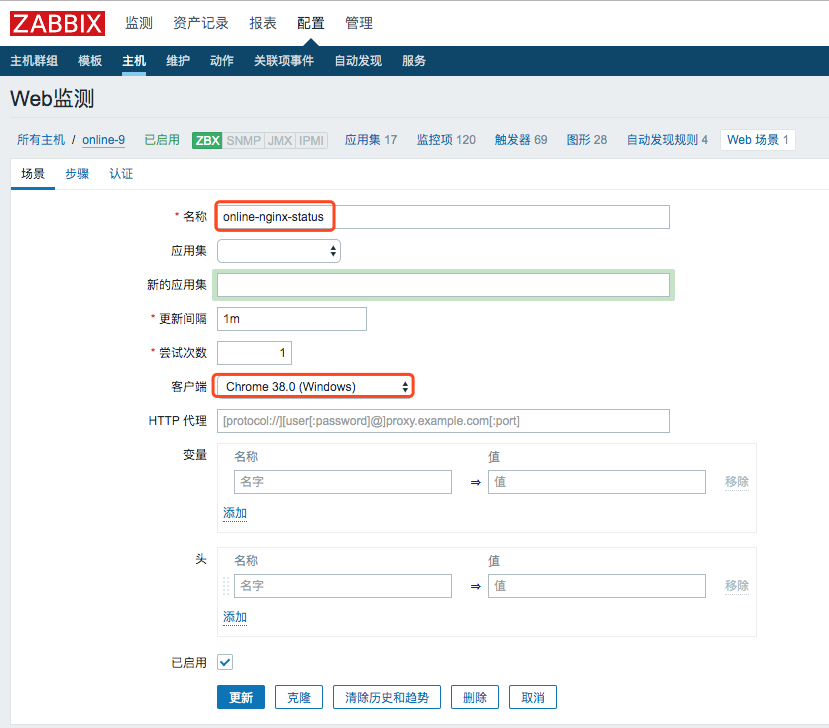Image resolution: width=829 pixels, height=728 pixels.
Task: Open the 触发器 69 link
Action: [x=521, y=140]
